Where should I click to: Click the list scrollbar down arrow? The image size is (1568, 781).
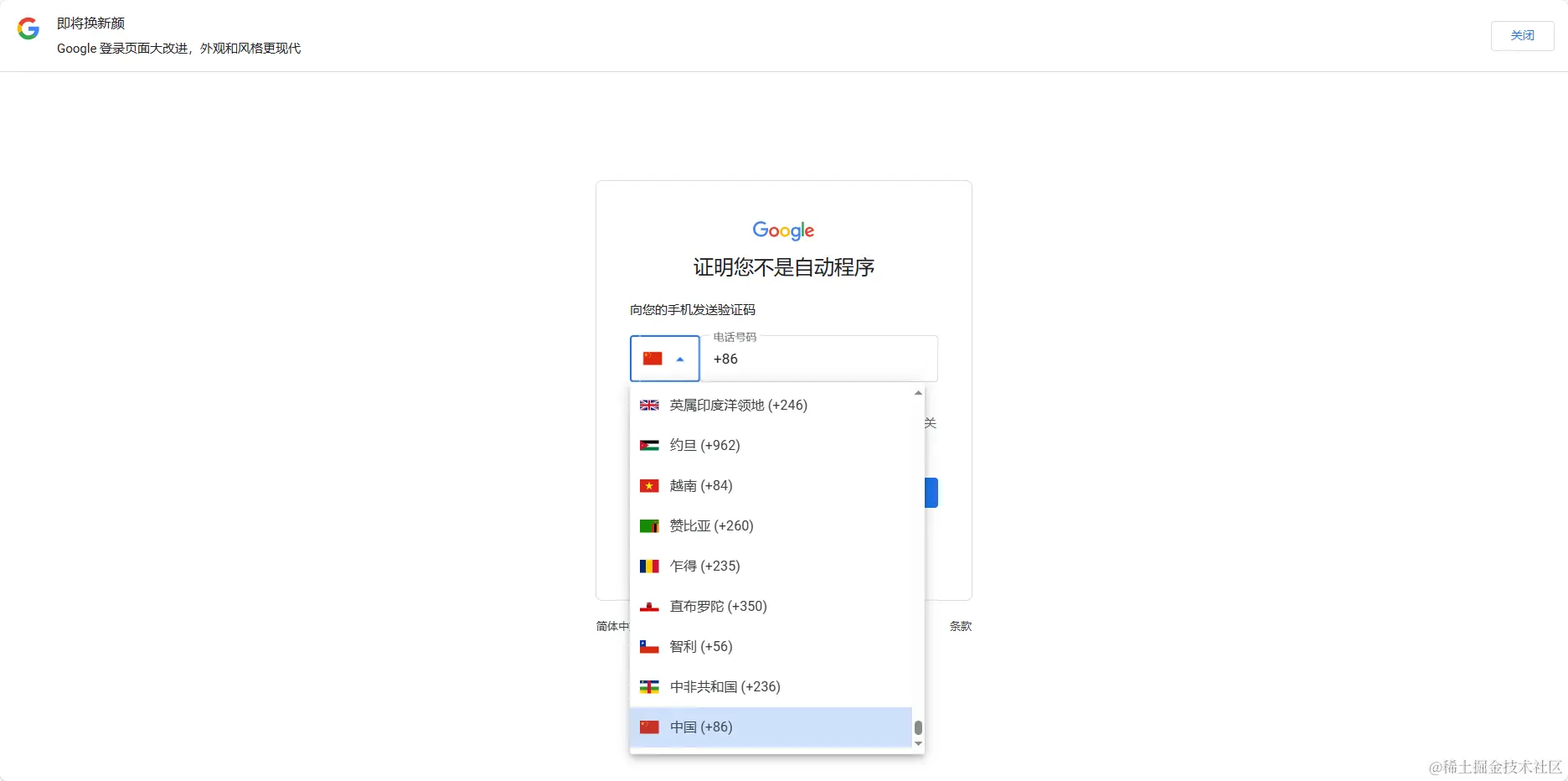click(x=918, y=743)
